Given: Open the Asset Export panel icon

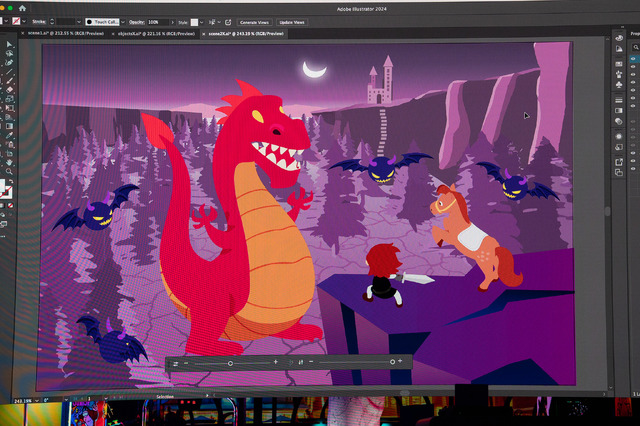Looking at the screenshot, I should pyautogui.click(x=619, y=162).
